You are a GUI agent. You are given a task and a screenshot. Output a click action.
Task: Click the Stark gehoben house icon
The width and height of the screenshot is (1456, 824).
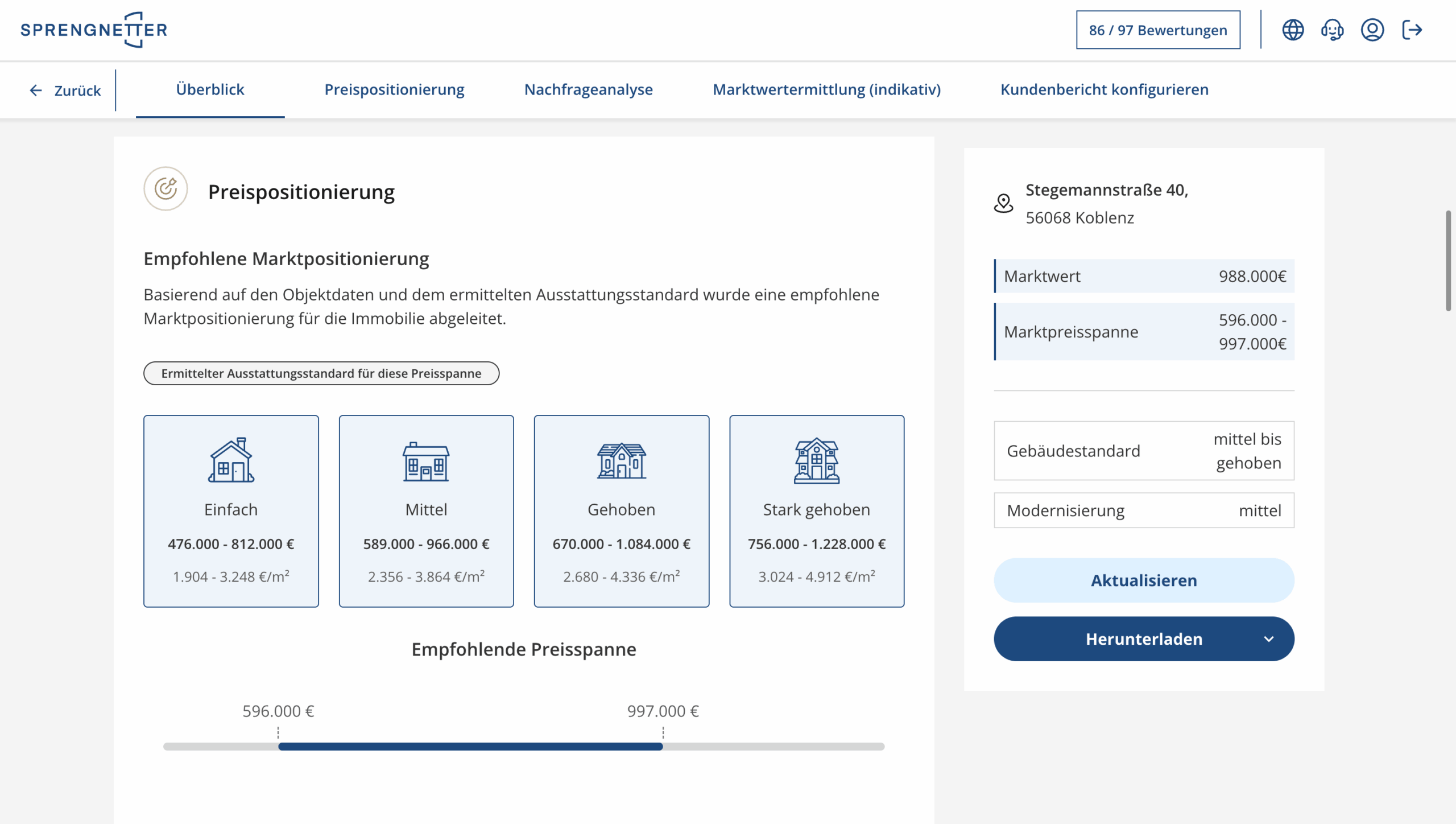[816, 460]
